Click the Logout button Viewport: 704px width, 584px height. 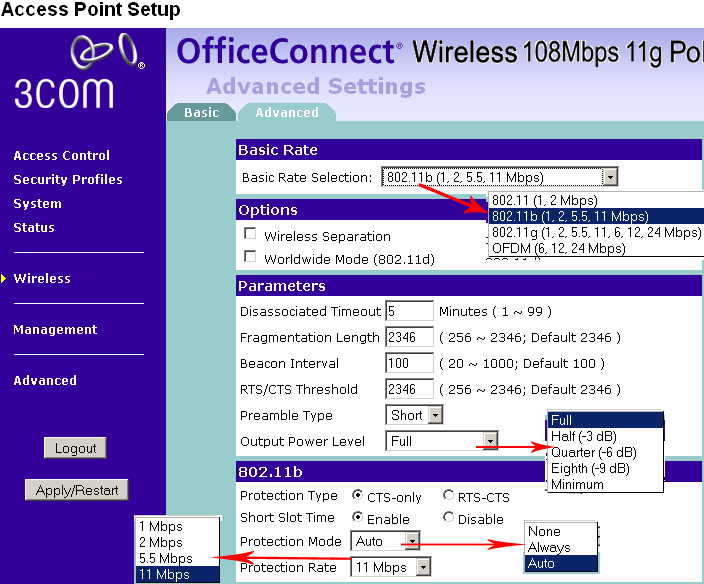point(75,448)
